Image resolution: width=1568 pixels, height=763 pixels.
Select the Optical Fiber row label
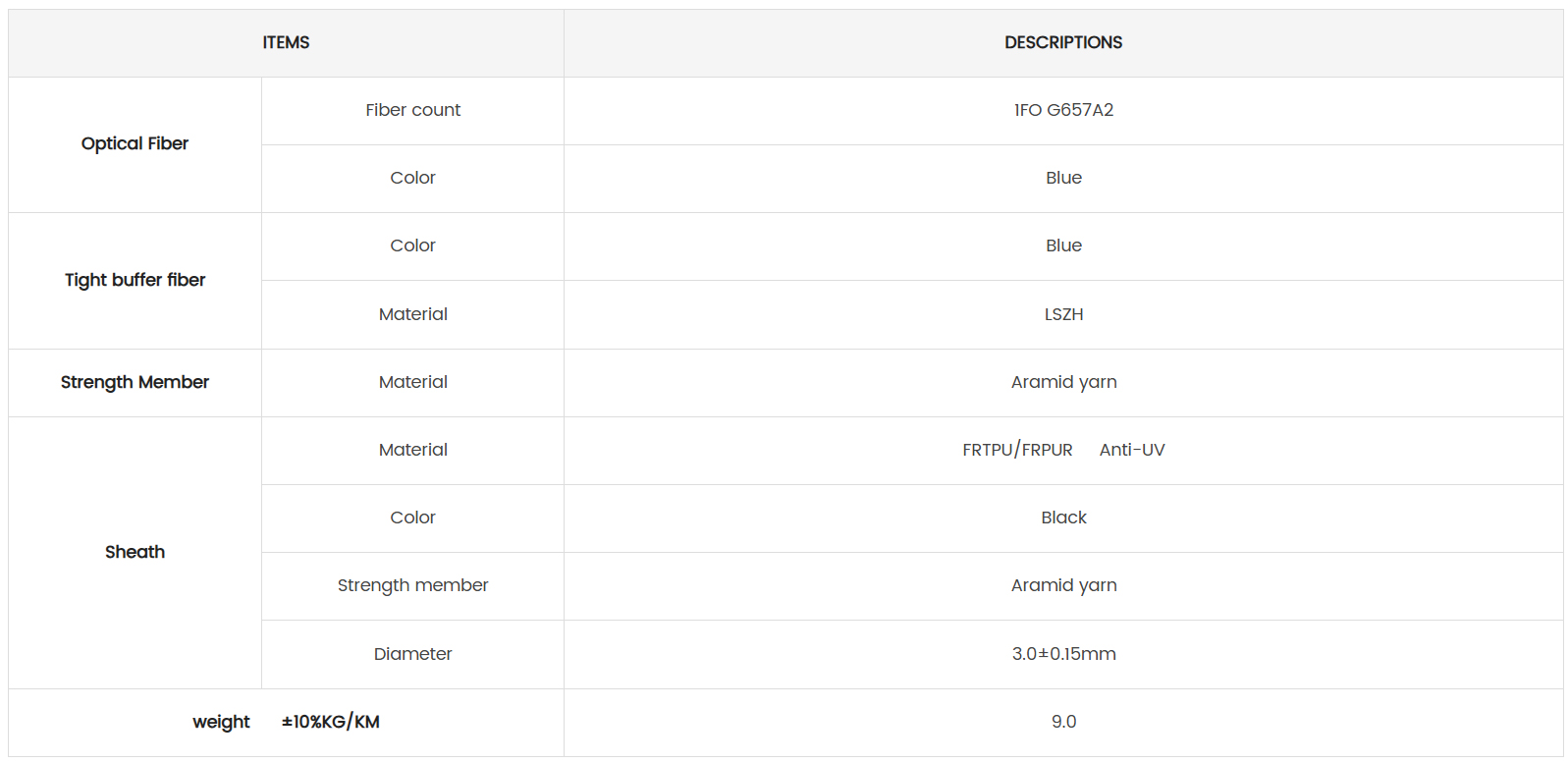(135, 143)
